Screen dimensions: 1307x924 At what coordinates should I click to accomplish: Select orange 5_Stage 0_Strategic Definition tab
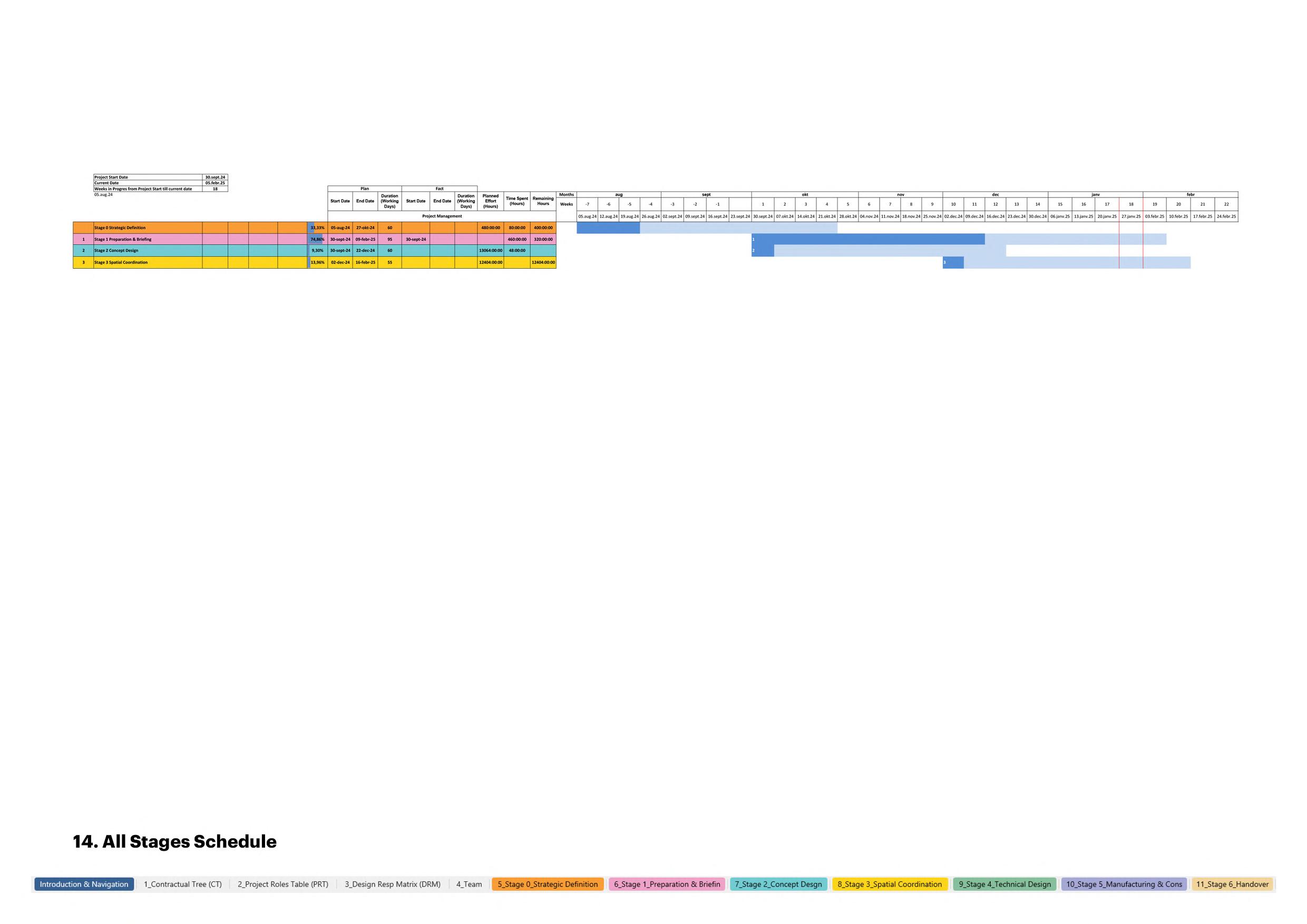548,884
